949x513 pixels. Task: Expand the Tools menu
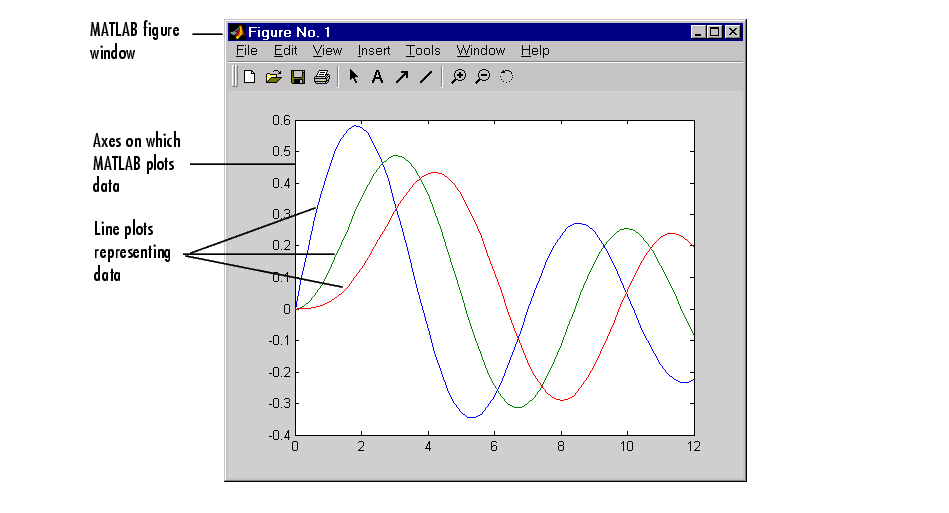click(x=423, y=51)
